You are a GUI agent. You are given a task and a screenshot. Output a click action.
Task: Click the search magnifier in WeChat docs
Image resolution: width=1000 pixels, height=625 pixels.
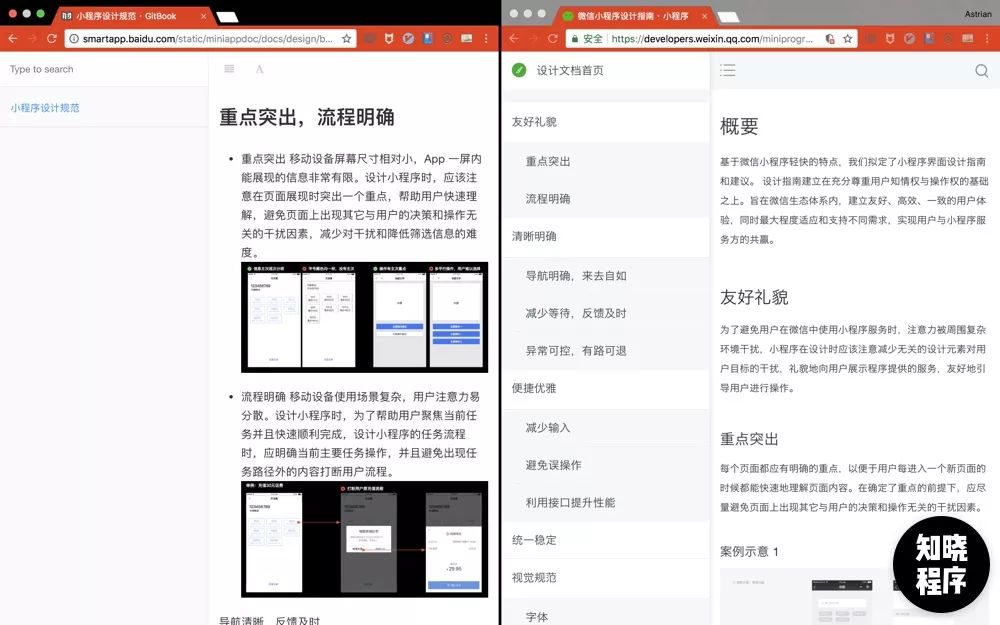pyautogui.click(x=981, y=70)
